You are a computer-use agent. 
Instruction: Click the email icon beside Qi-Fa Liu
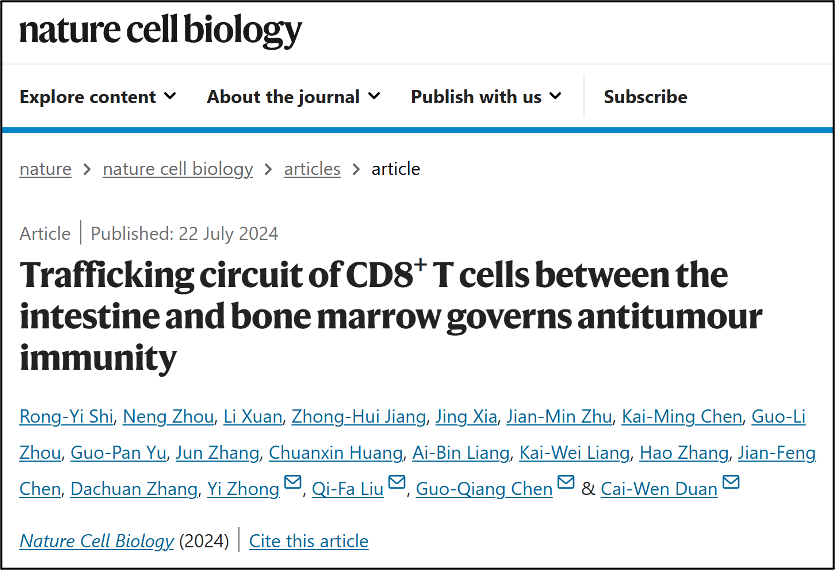point(397,485)
